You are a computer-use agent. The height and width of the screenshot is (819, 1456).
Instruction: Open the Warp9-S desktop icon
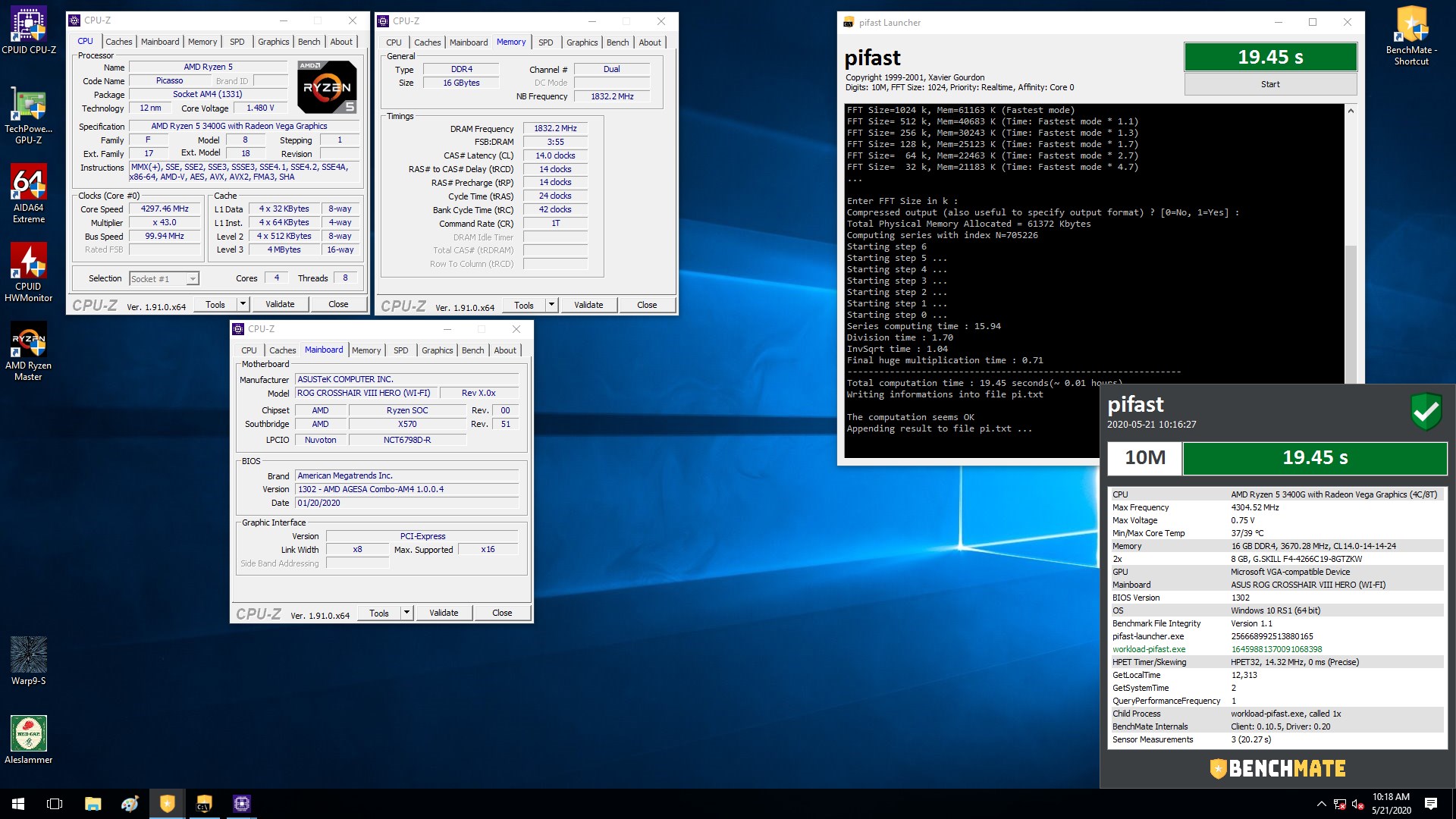point(28,661)
